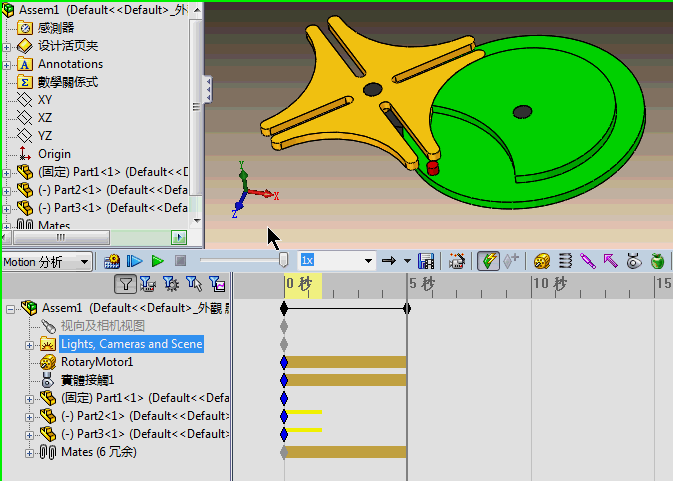673x481 pixels.
Task: Select (-) Part3<1> in feature tree
Action: 113,208
